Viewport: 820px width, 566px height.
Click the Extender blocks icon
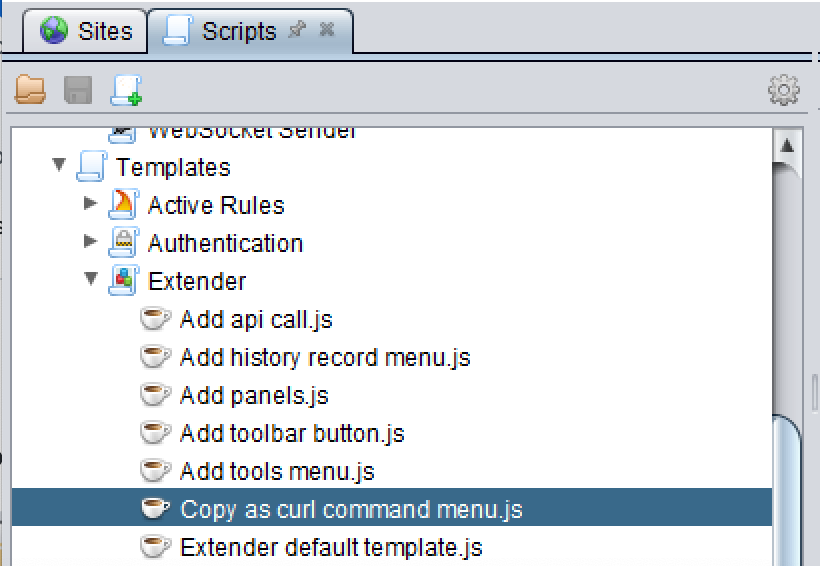tap(123, 280)
